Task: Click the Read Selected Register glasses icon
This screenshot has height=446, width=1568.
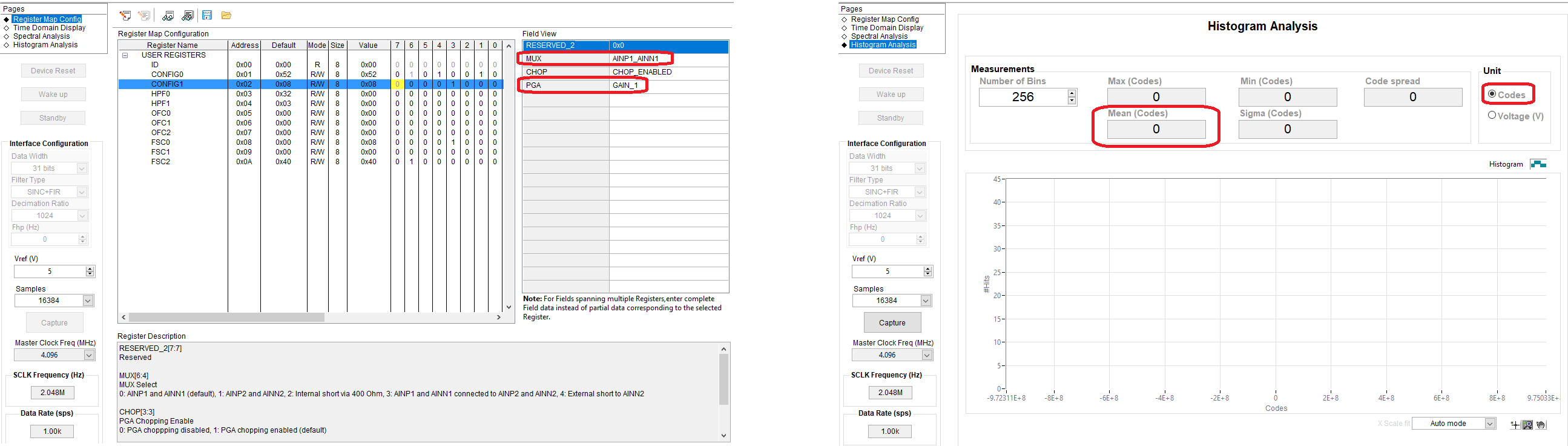Action: (168, 16)
